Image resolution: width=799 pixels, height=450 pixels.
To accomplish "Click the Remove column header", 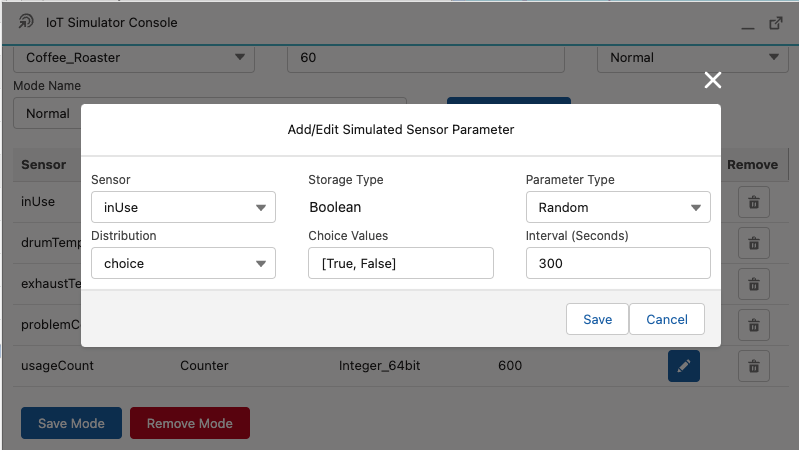I will 752,165.
